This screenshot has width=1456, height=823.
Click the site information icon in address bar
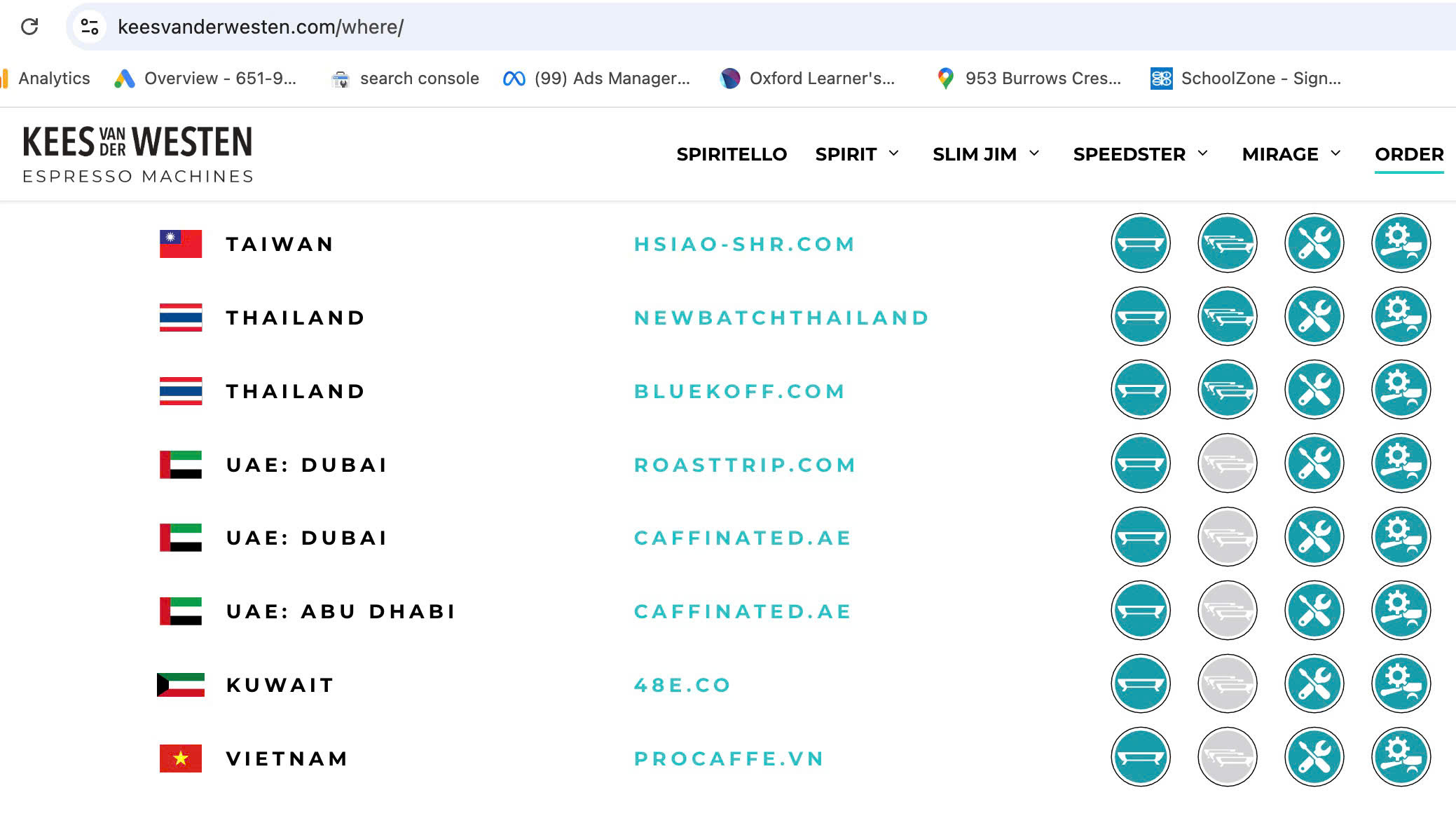click(x=90, y=27)
